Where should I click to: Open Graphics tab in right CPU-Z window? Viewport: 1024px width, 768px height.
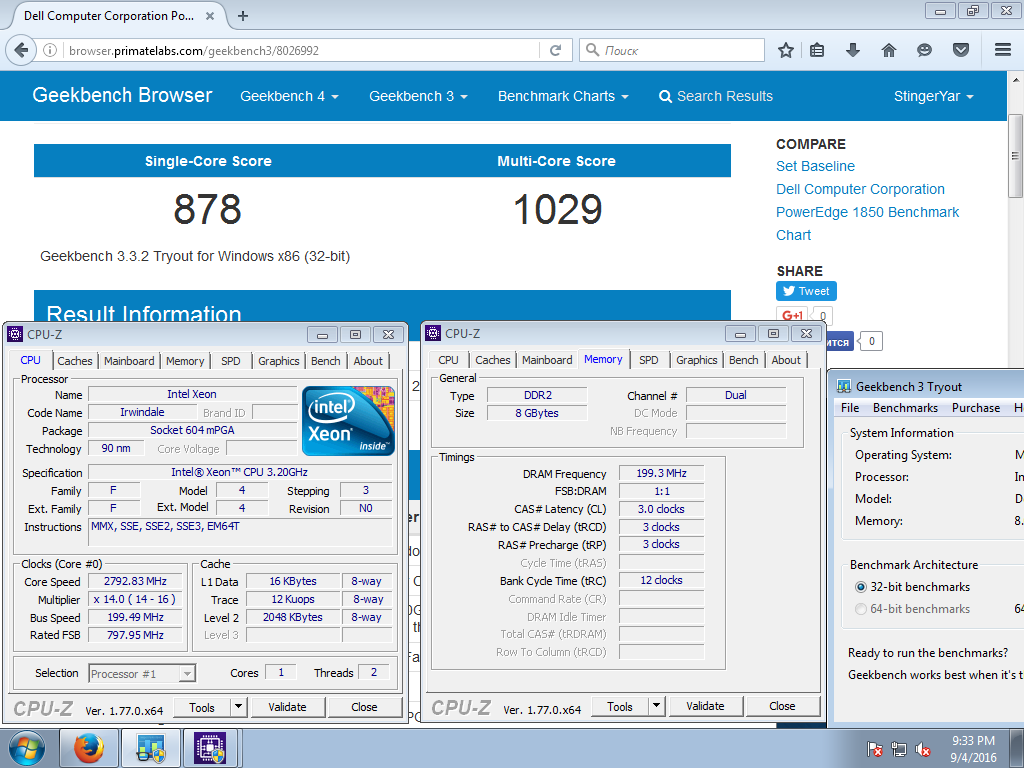point(697,360)
